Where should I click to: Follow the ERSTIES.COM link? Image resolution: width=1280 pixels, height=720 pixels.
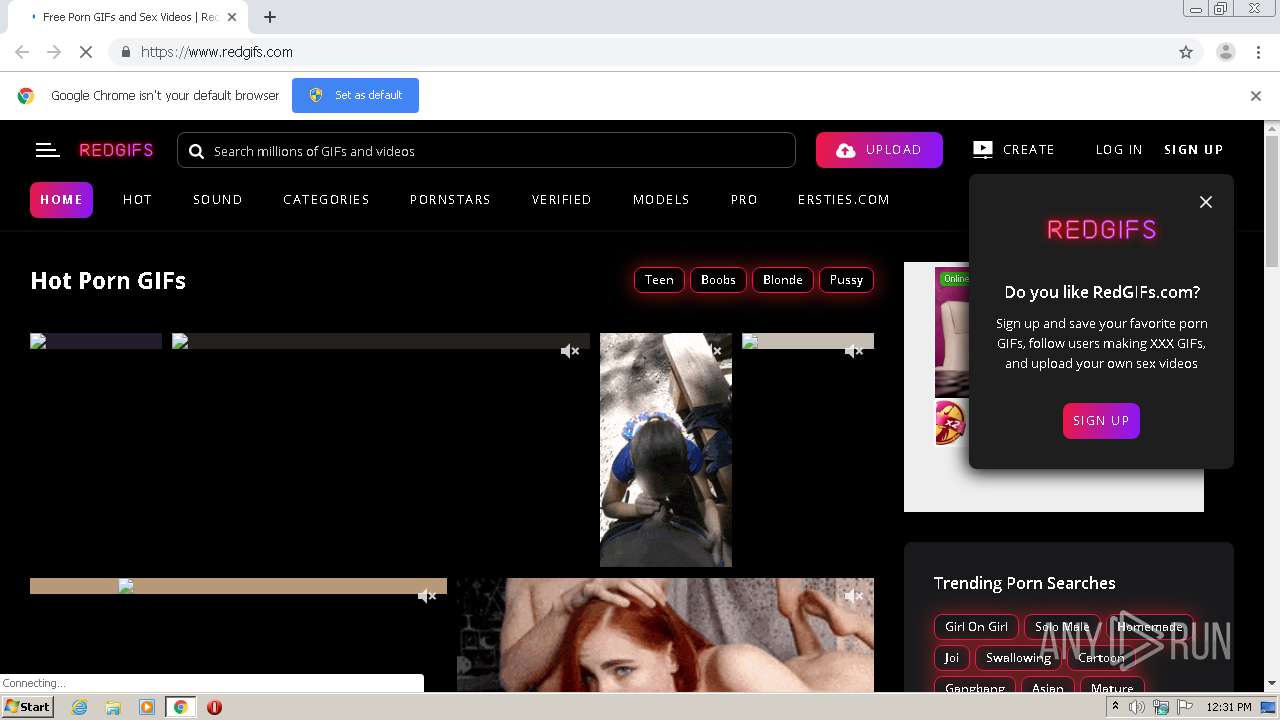(844, 200)
